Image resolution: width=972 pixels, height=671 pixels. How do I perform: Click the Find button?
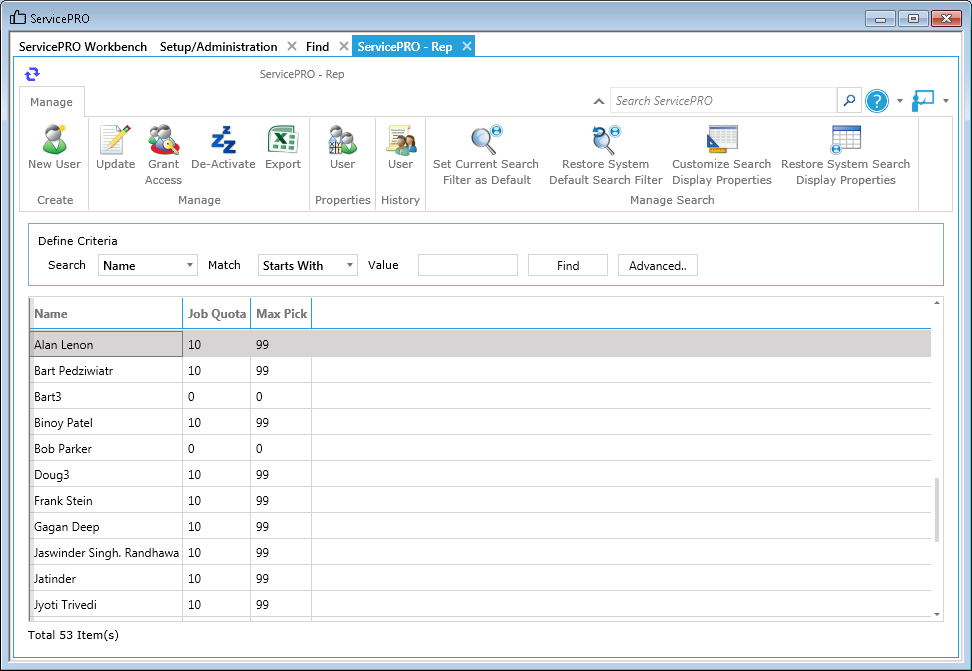tap(568, 265)
